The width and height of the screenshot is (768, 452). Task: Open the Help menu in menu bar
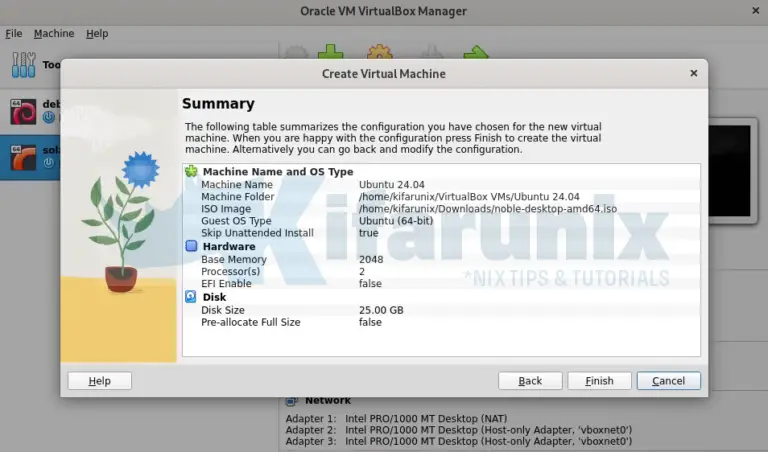(97, 34)
